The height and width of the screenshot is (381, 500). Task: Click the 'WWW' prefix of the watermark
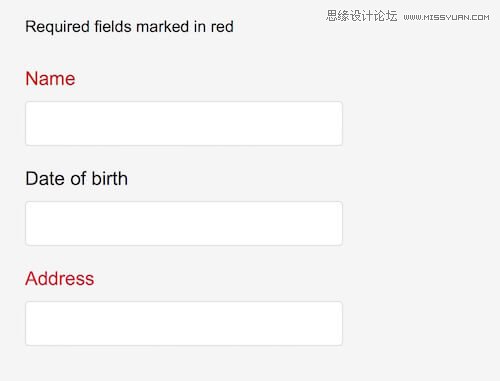click(413, 17)
